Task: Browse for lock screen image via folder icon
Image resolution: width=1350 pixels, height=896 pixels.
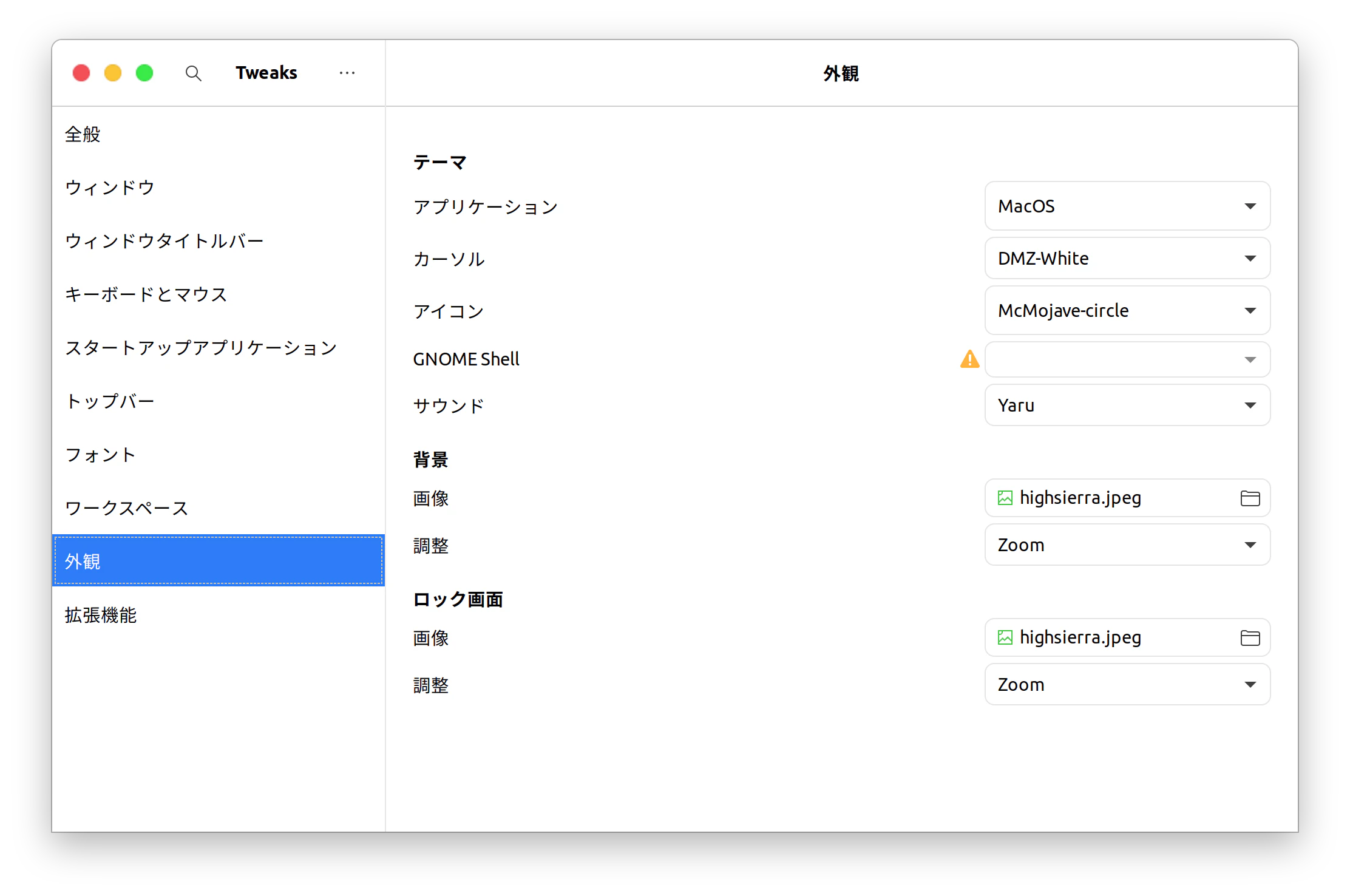Action: [x=1250, y=638]
